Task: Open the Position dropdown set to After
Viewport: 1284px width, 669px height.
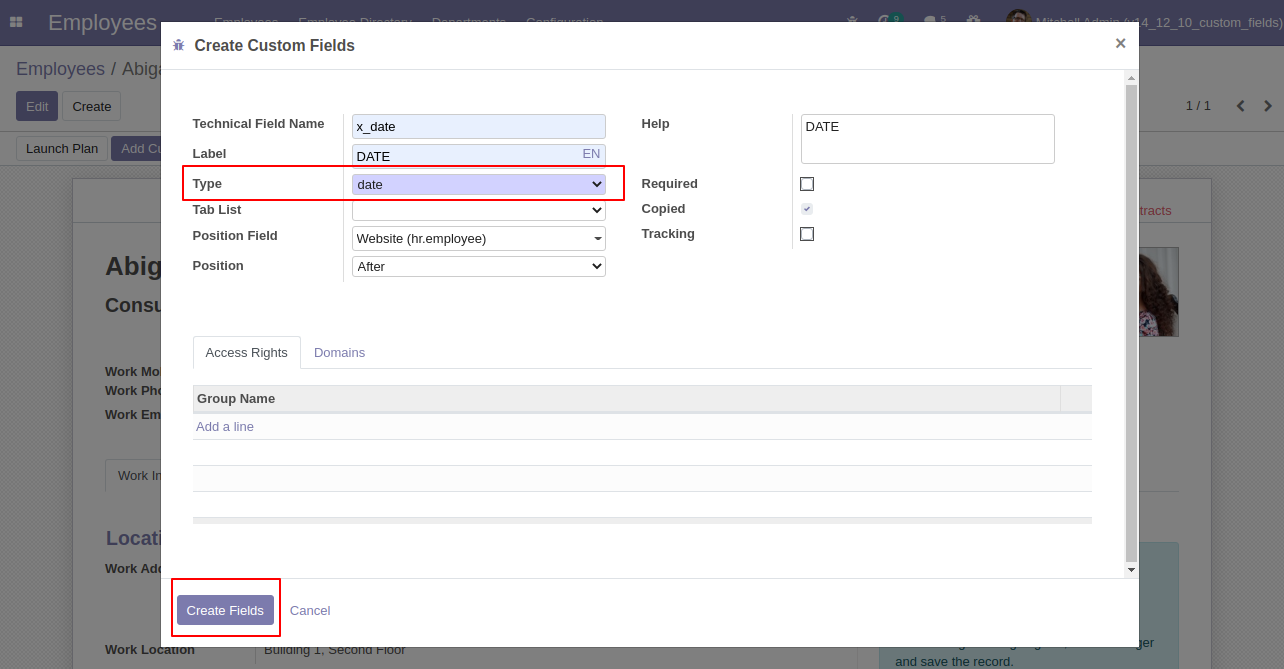Action: 478,266
